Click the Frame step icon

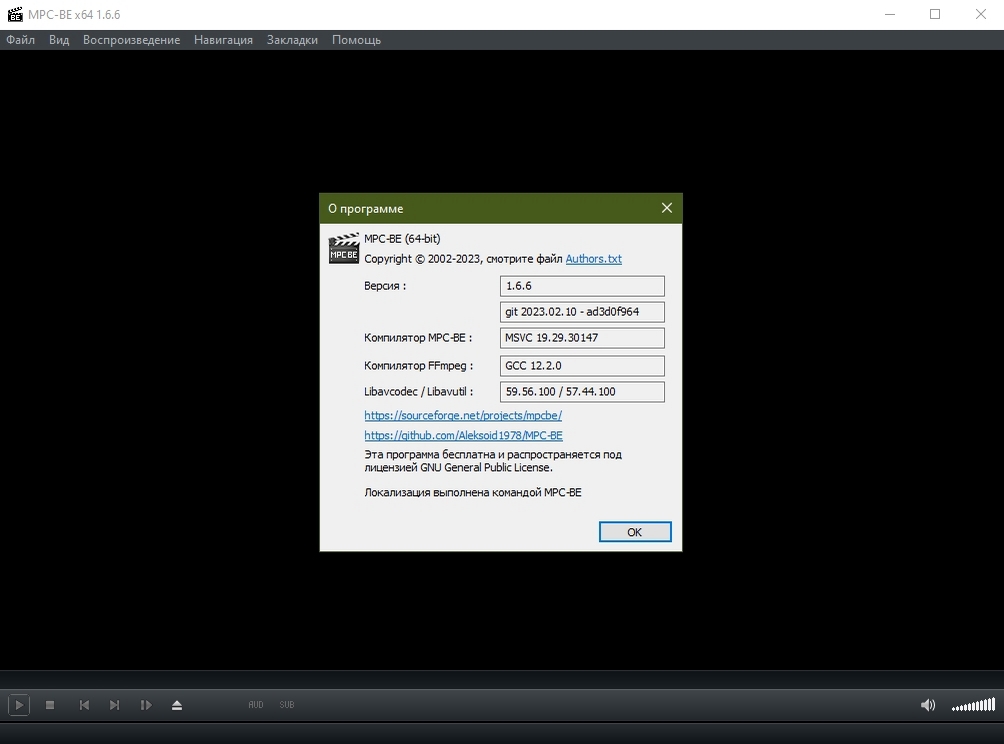146,705
